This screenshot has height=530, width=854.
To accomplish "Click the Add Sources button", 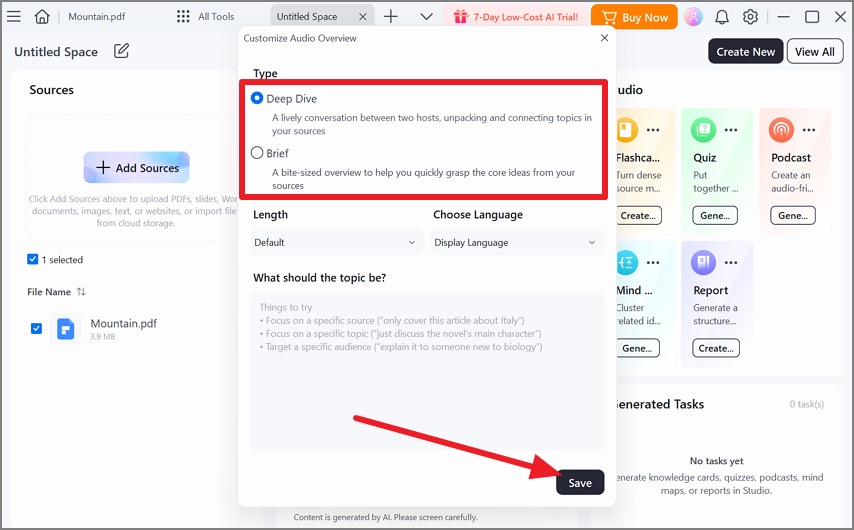I will (137, 167).
